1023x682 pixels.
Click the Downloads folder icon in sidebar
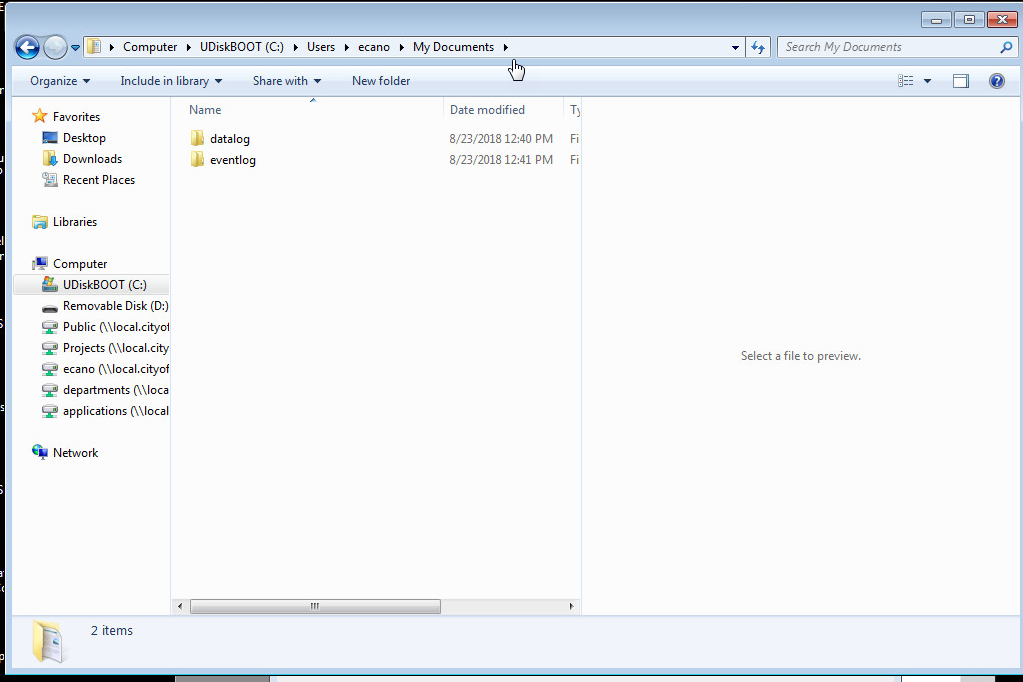[50, 159]
